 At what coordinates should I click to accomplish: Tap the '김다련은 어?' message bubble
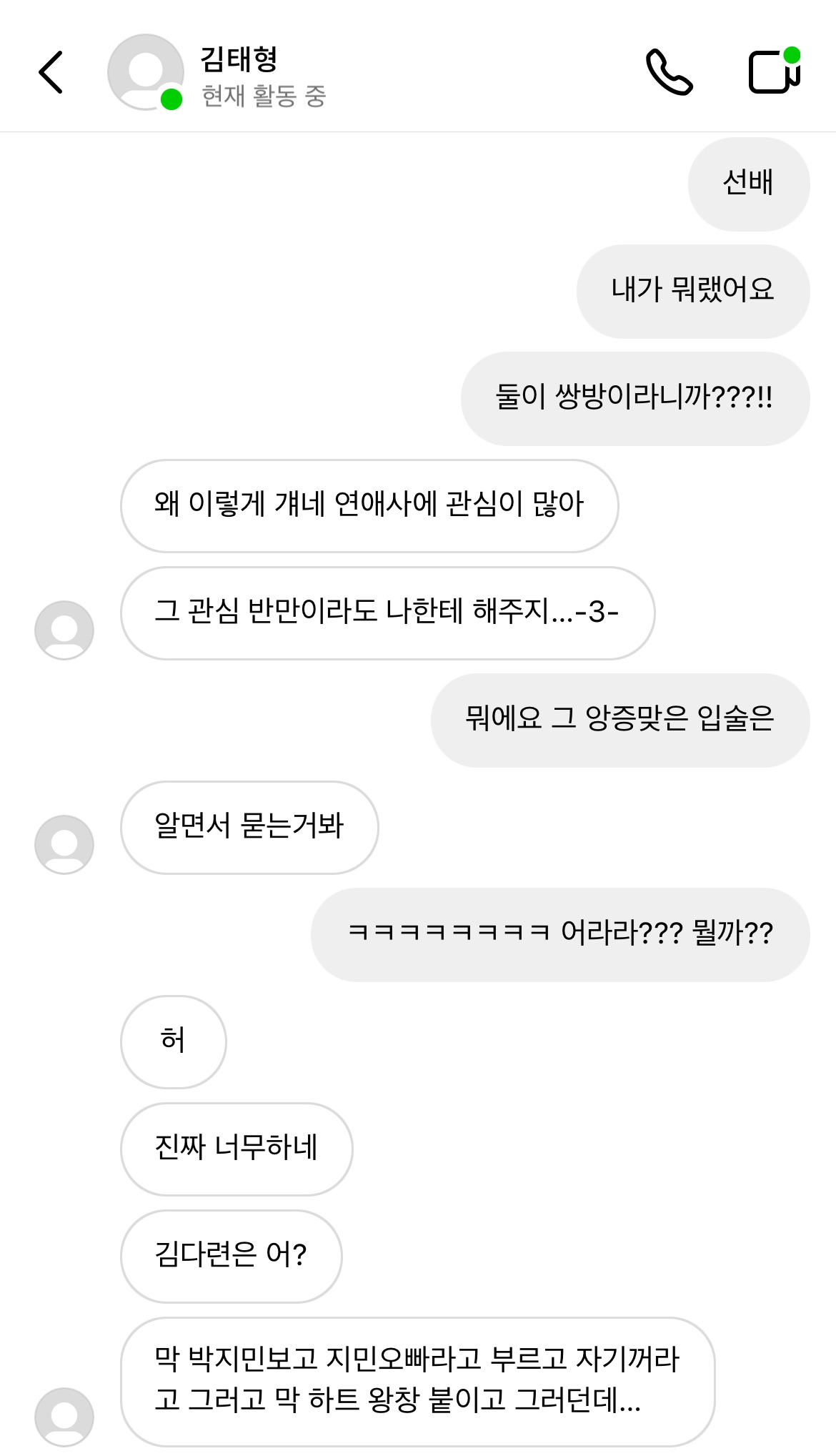231,1256
